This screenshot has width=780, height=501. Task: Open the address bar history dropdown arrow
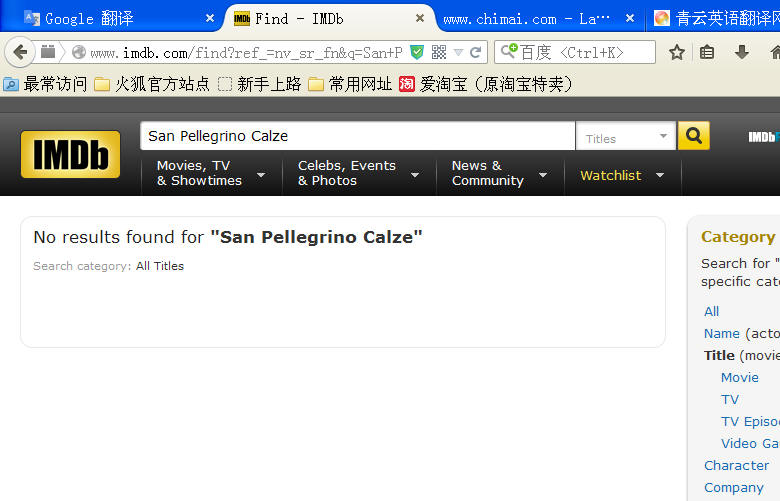coord(459,52)
